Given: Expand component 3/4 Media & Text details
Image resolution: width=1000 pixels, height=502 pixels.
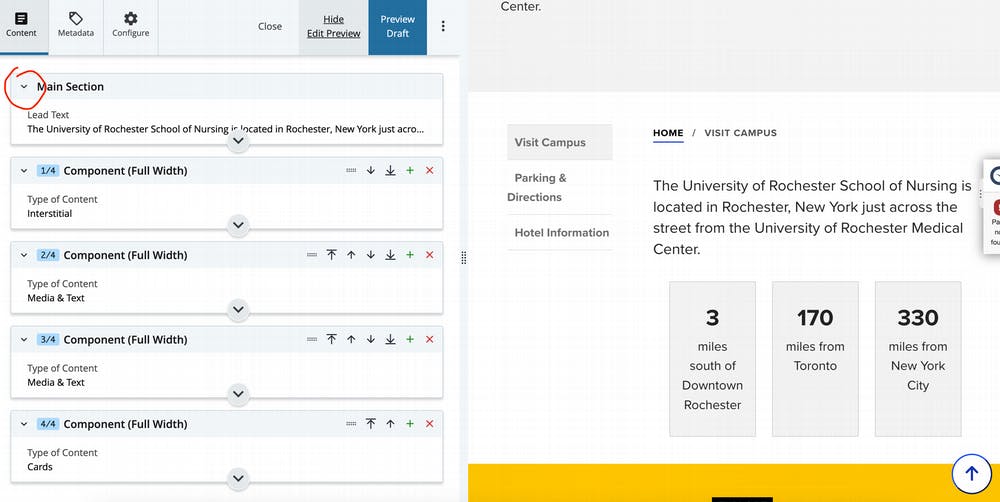Looking at the screenshot, I should (x=238, y=394).
